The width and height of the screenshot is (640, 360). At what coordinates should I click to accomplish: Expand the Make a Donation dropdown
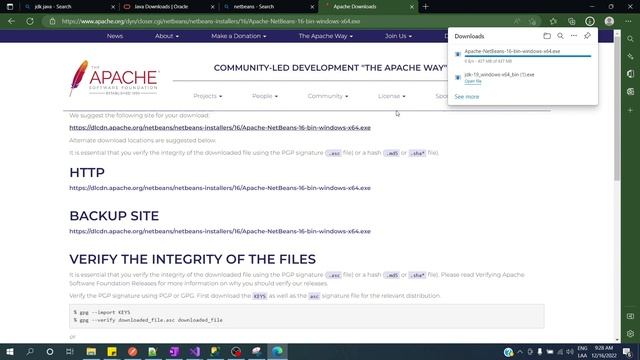(x=239, y=36)
